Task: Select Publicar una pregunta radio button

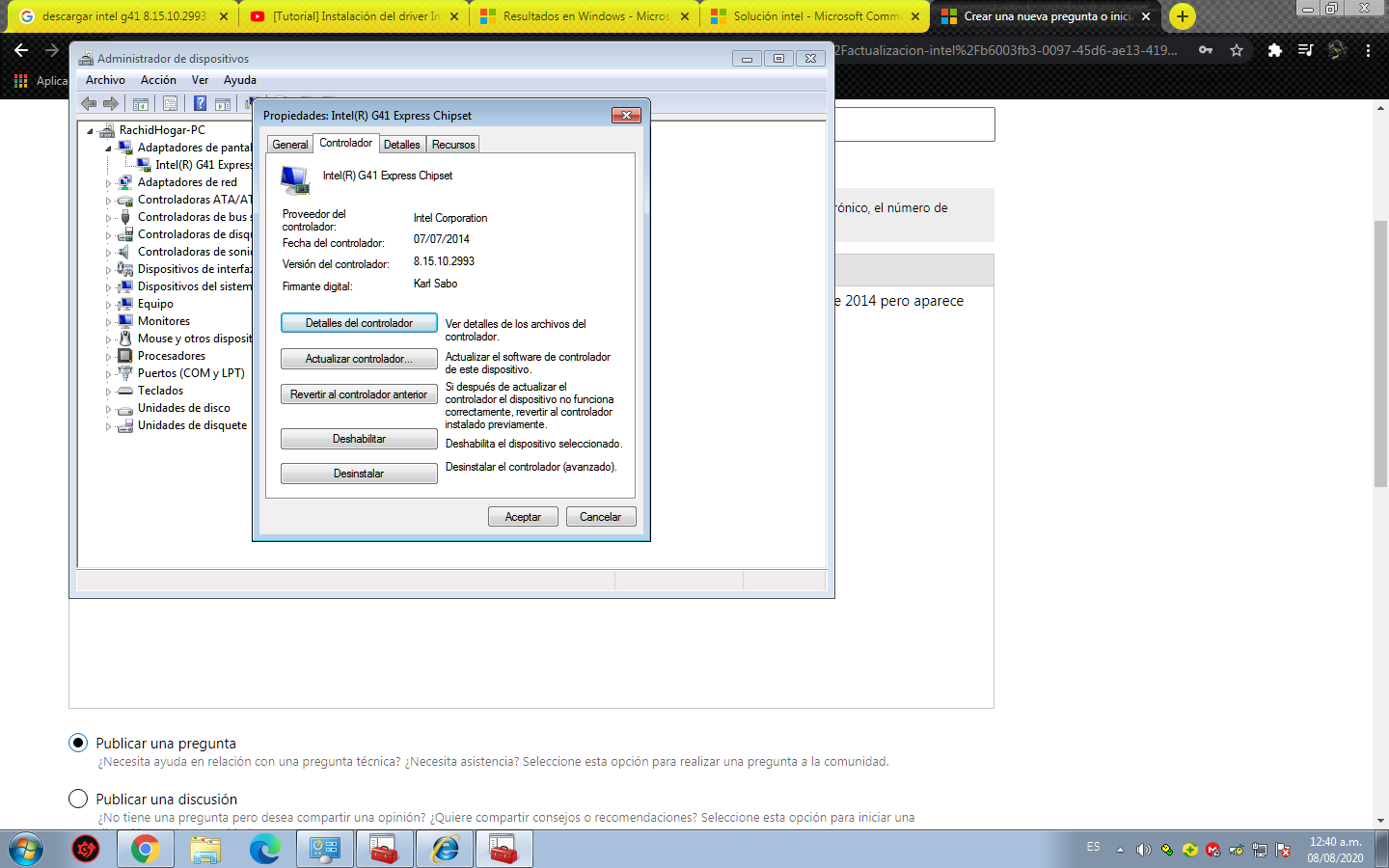Action: click(78, 743)
